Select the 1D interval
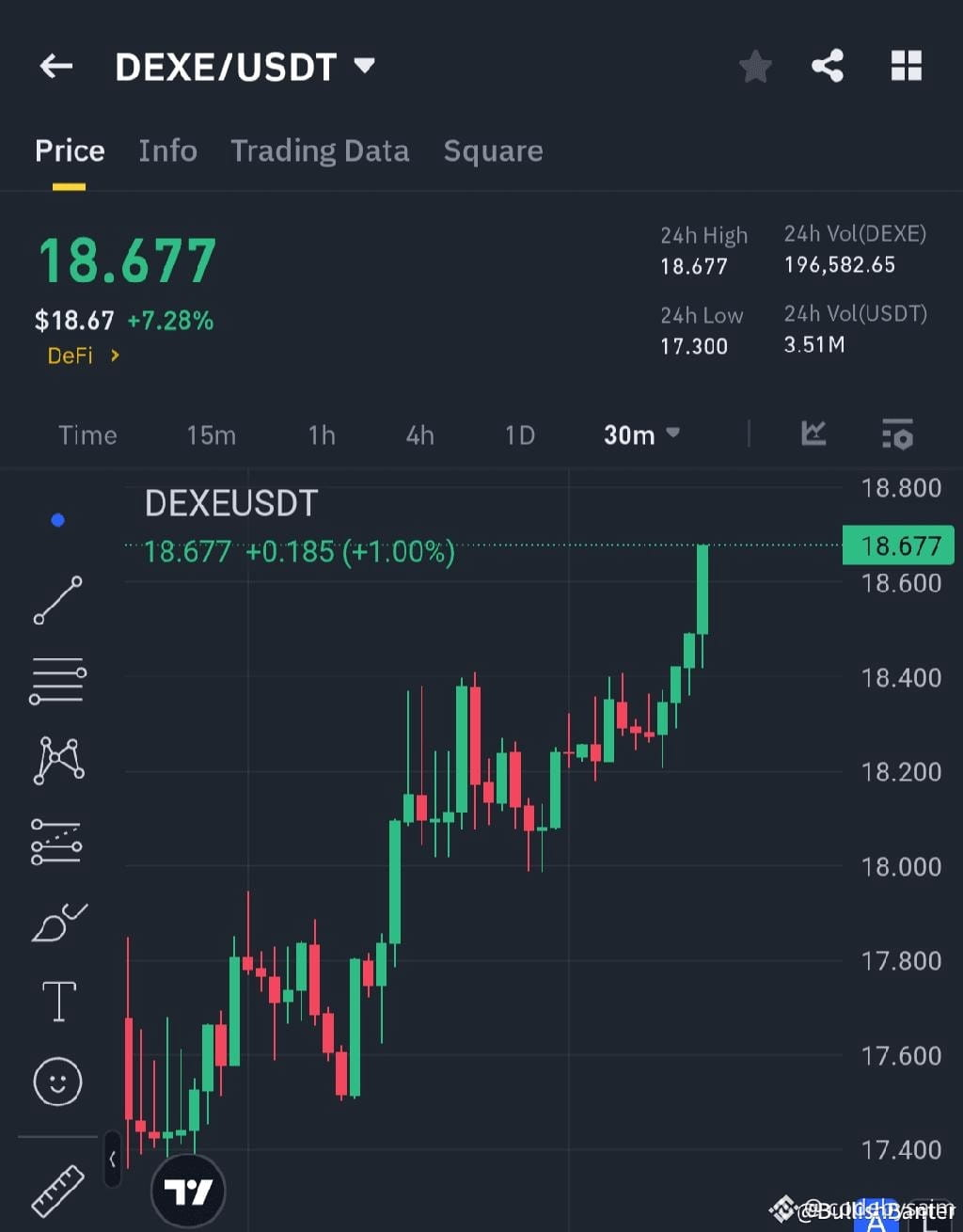Image resolution: width=963 pixels, height=1232 pixels. [x=519, y=435]
